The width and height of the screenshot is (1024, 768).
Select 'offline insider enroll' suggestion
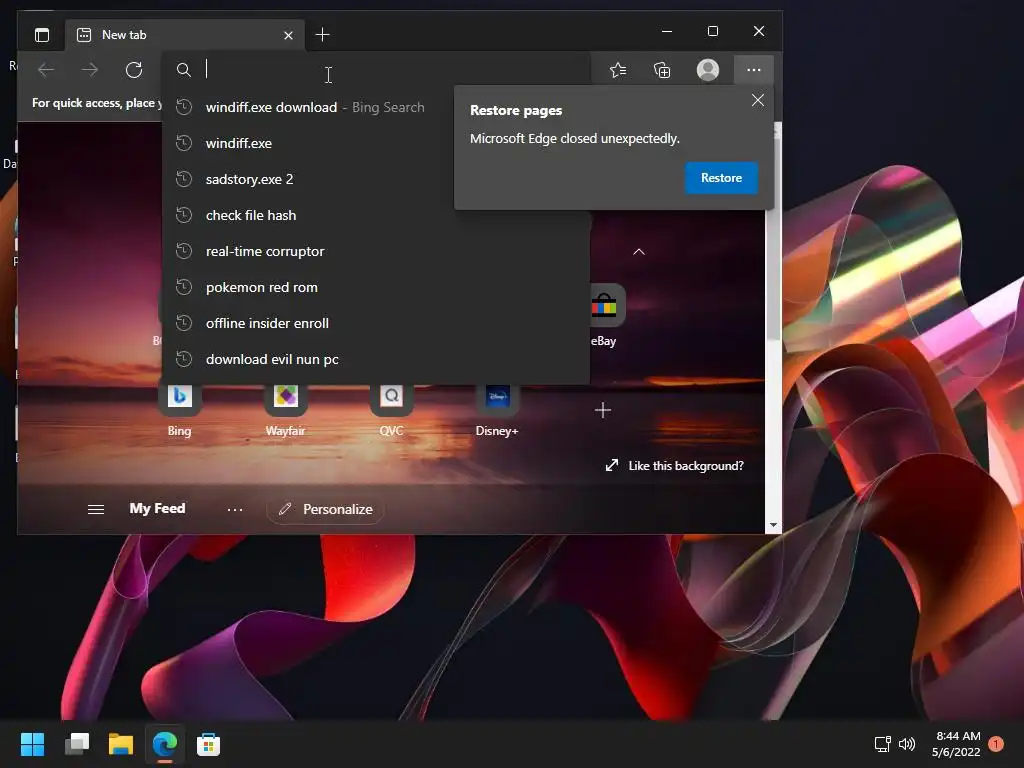376,323
